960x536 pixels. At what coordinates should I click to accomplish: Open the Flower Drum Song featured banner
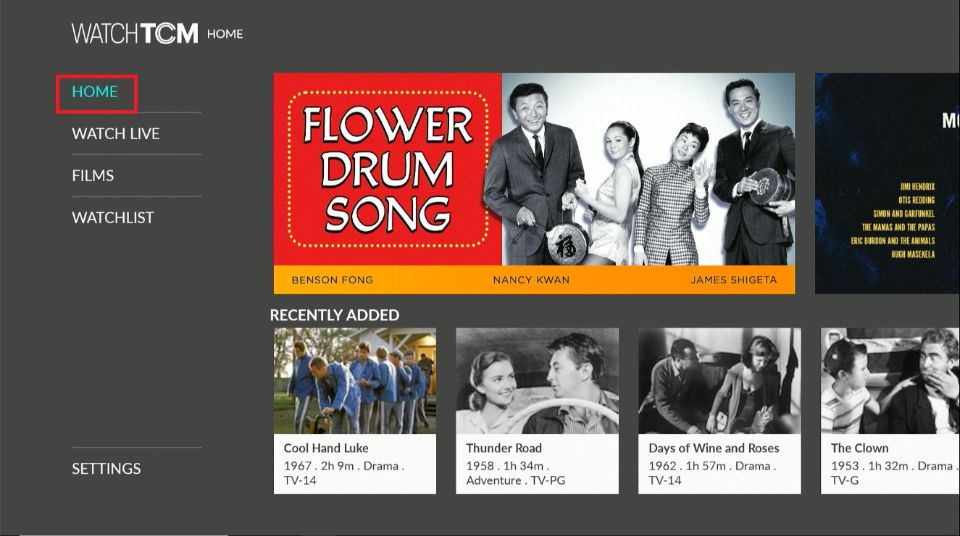tap(534, 183)
